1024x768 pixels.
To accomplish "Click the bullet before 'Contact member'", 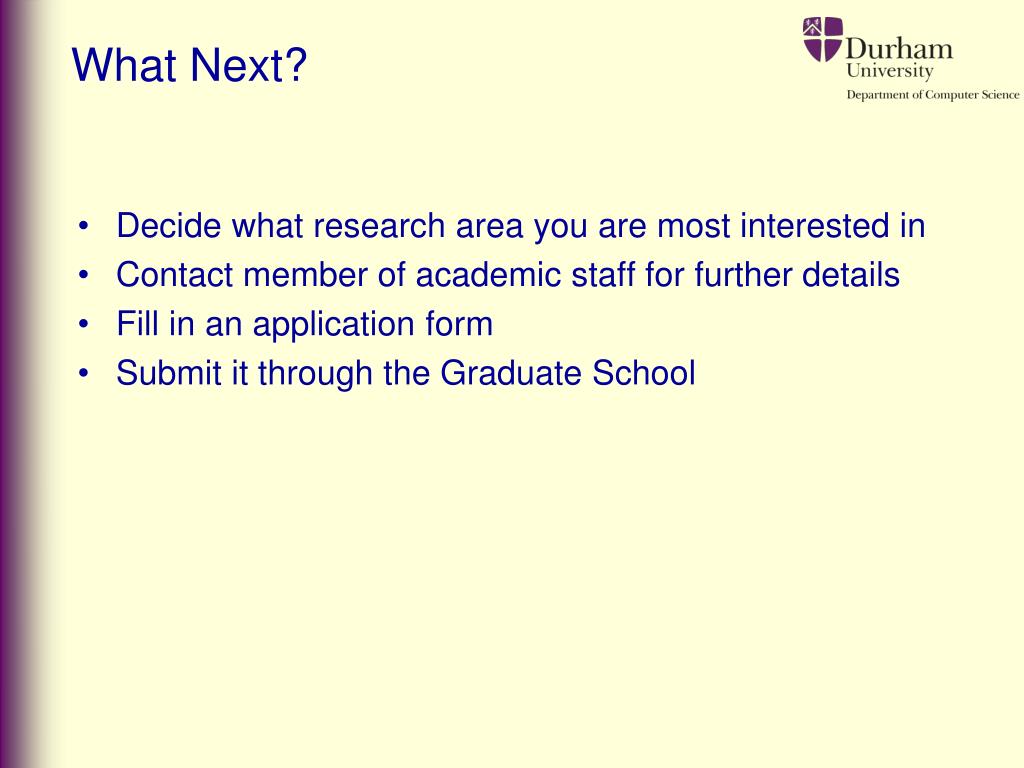I will click(x=83, y=276).
